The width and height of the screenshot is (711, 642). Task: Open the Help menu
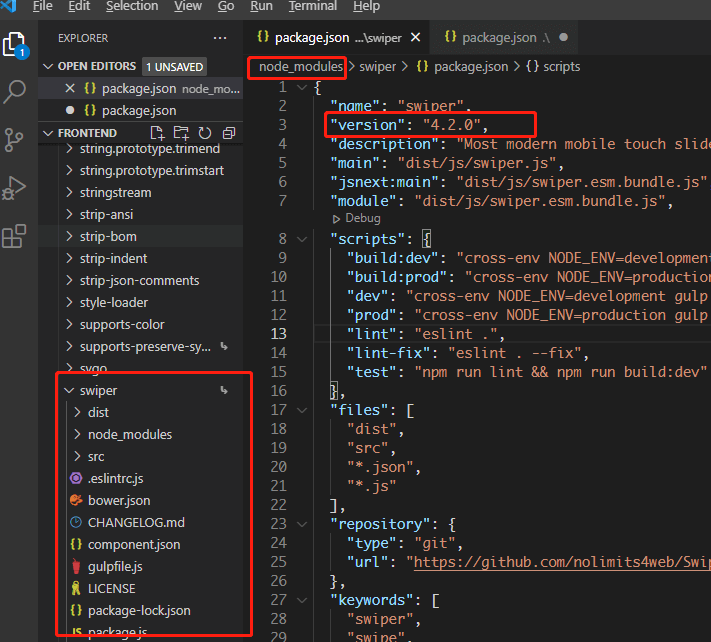366,6
